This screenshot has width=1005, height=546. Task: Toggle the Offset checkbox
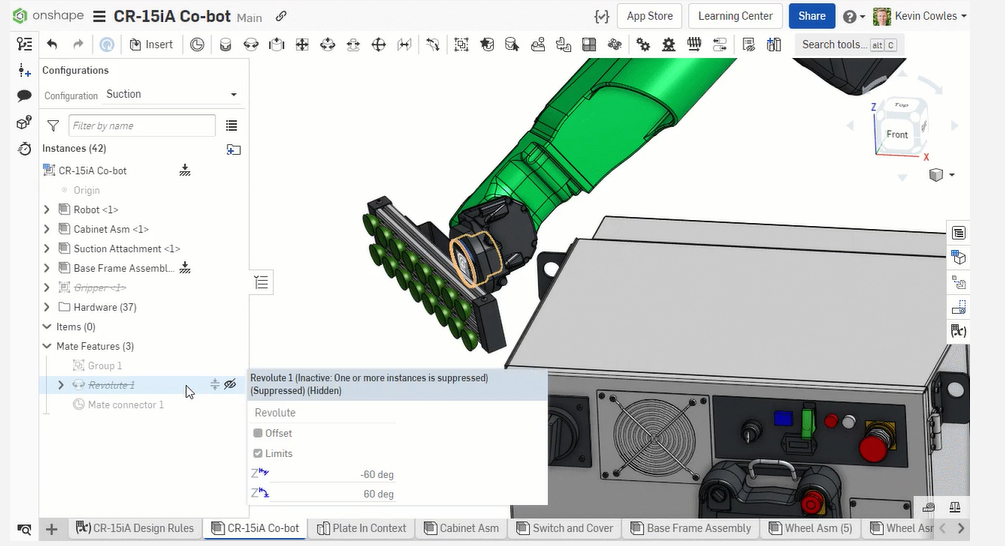click(258, 433)
